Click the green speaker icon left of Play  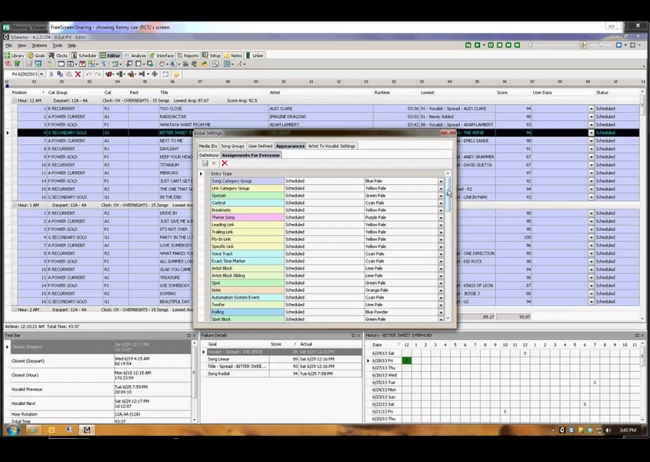(468, 45)
